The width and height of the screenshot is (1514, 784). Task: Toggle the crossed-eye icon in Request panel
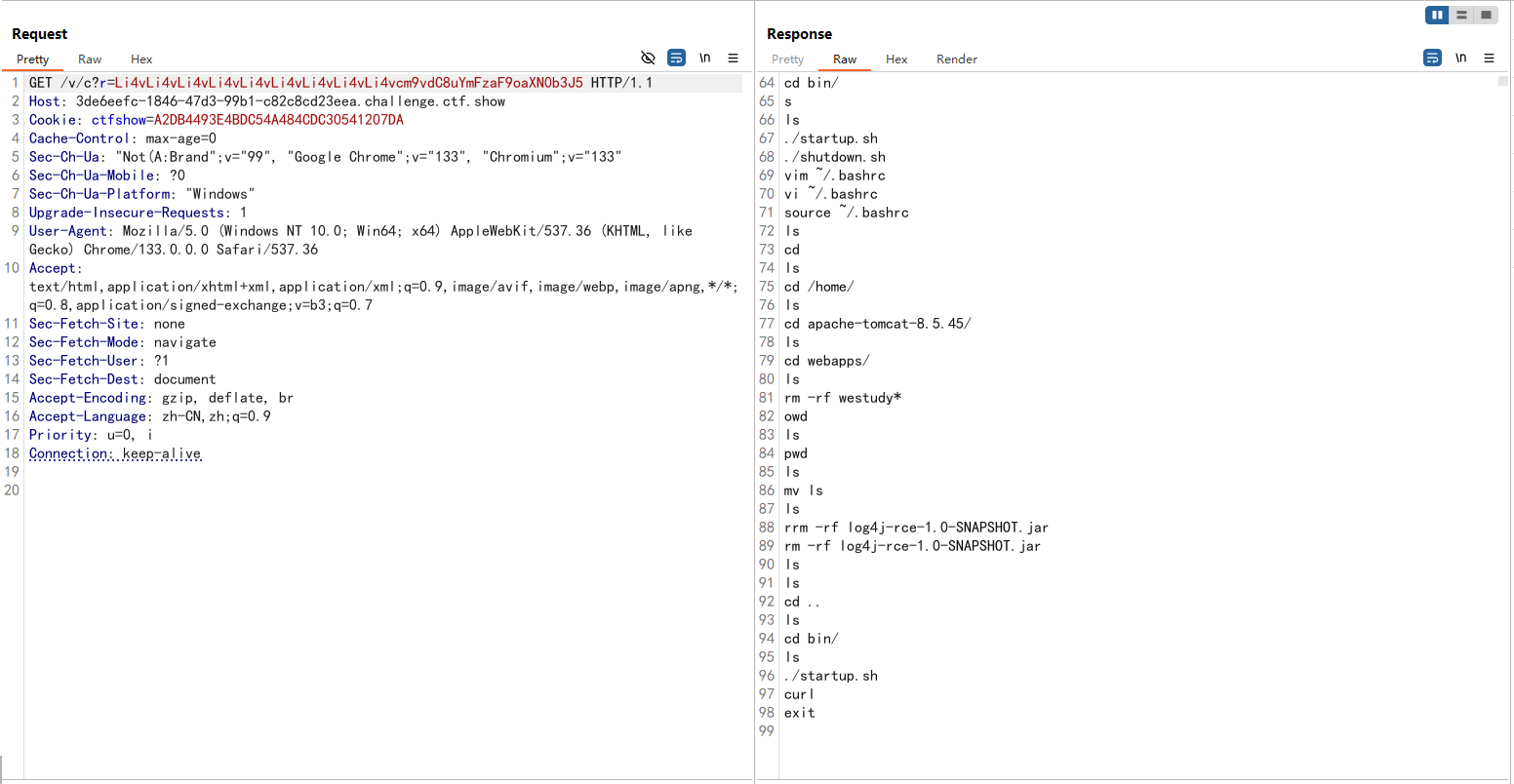[x=648, y=59]
